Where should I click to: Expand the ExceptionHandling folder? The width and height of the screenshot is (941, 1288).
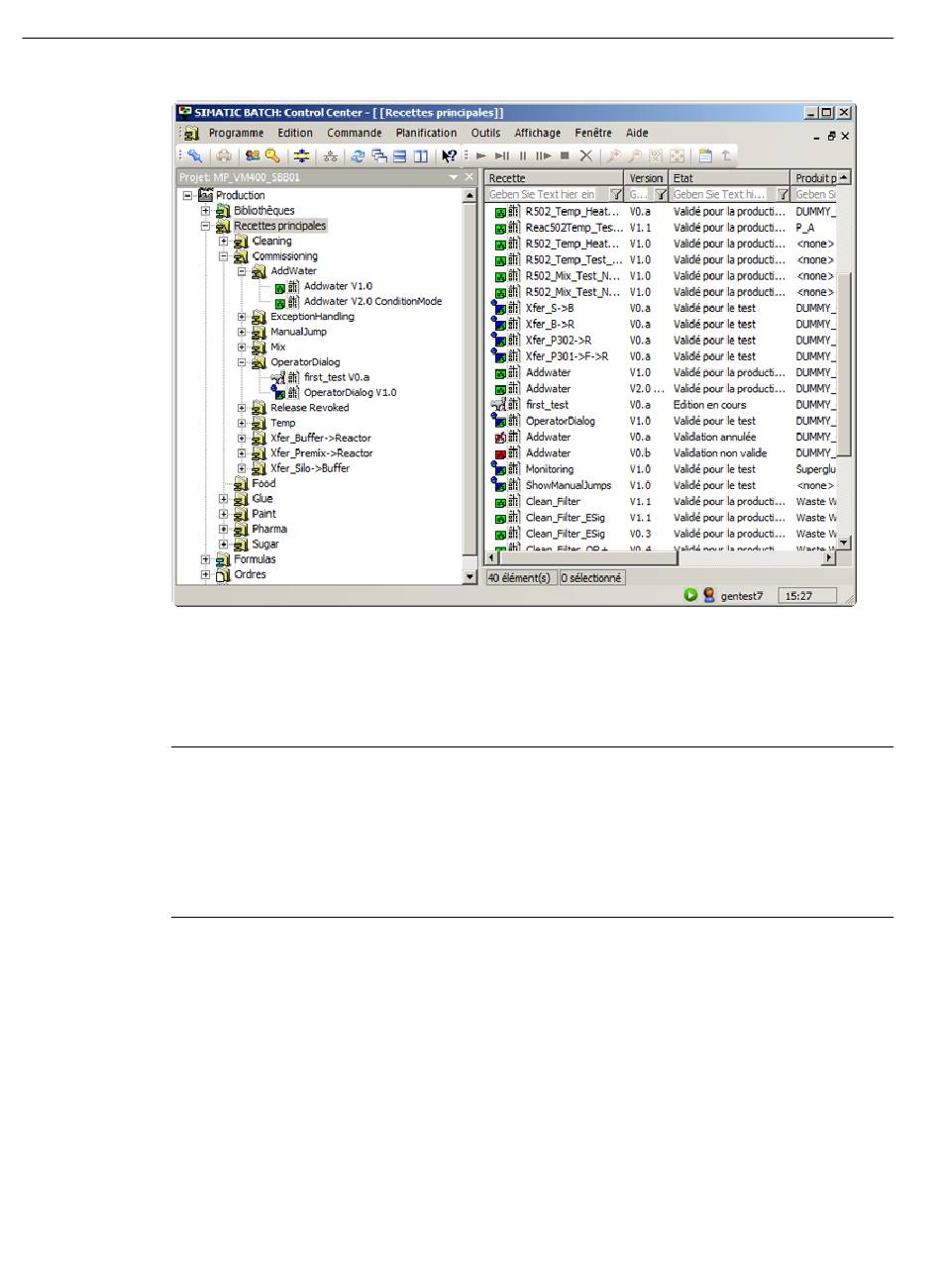tap(242, 317)
